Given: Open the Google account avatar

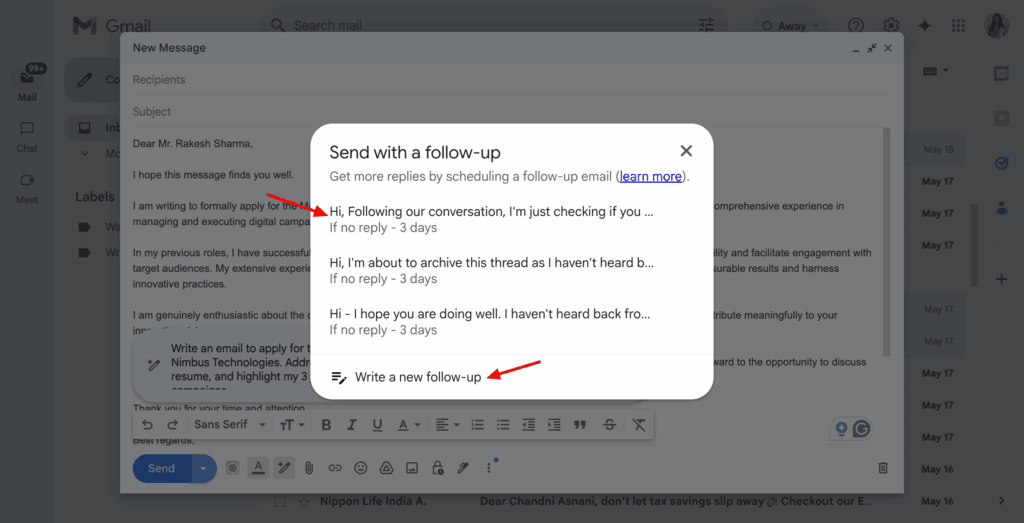Looking at the screenshot, I should coord(997,25).
